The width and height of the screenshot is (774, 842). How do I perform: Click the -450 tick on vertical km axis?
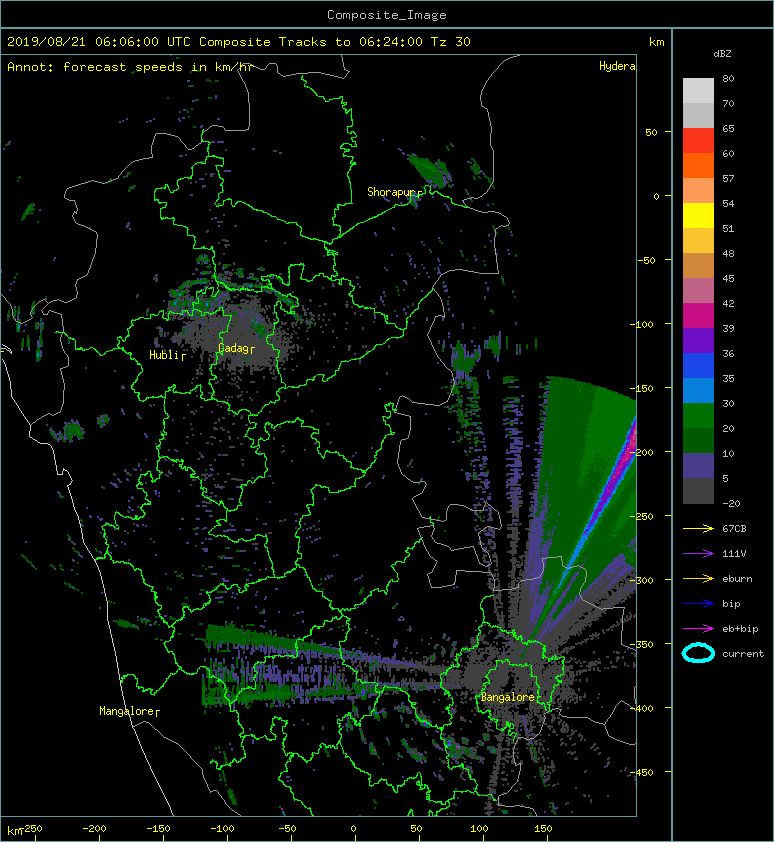(641, 772)
